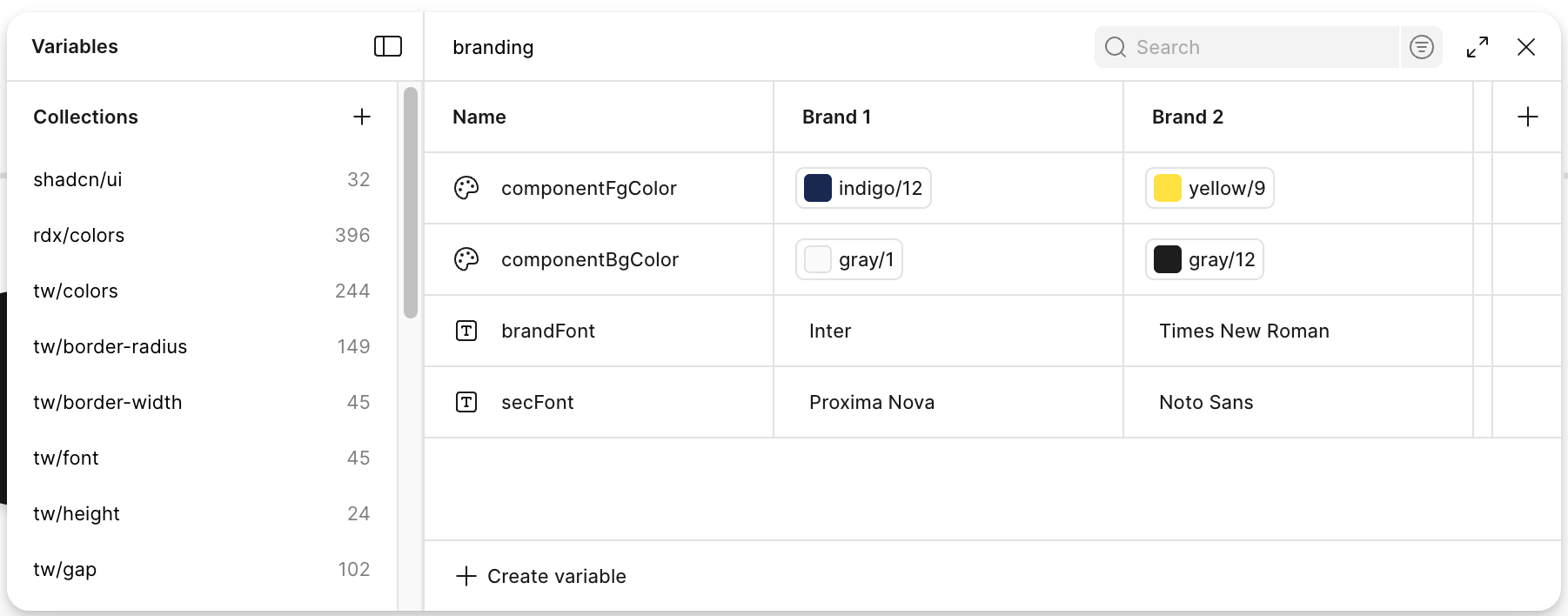Click the secFont text type icon
This screenshot has width=1568, height=616.
click(466, 402)
